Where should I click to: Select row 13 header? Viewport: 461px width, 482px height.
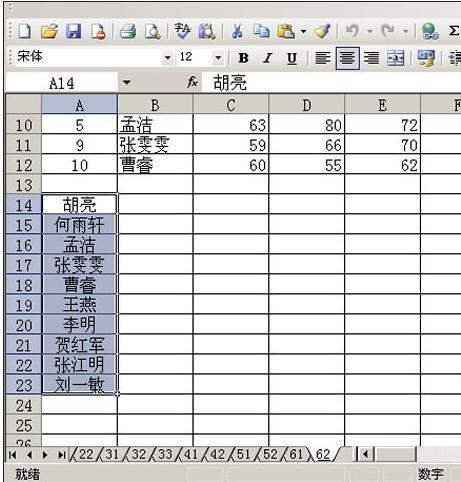click(24, 184)
